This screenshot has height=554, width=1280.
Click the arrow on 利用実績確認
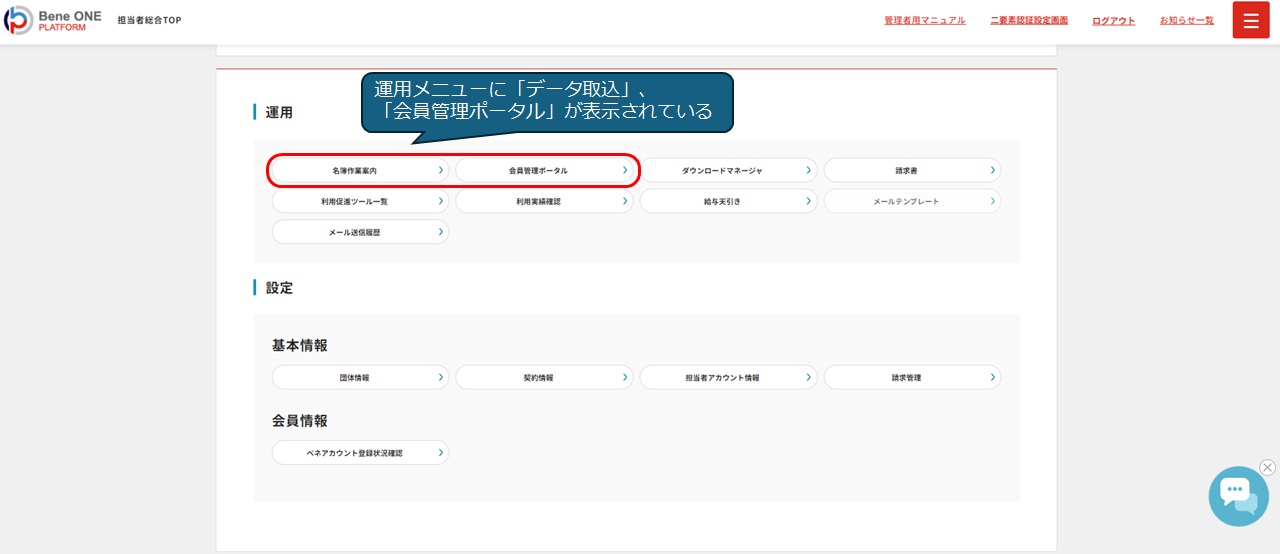(625, 202)
